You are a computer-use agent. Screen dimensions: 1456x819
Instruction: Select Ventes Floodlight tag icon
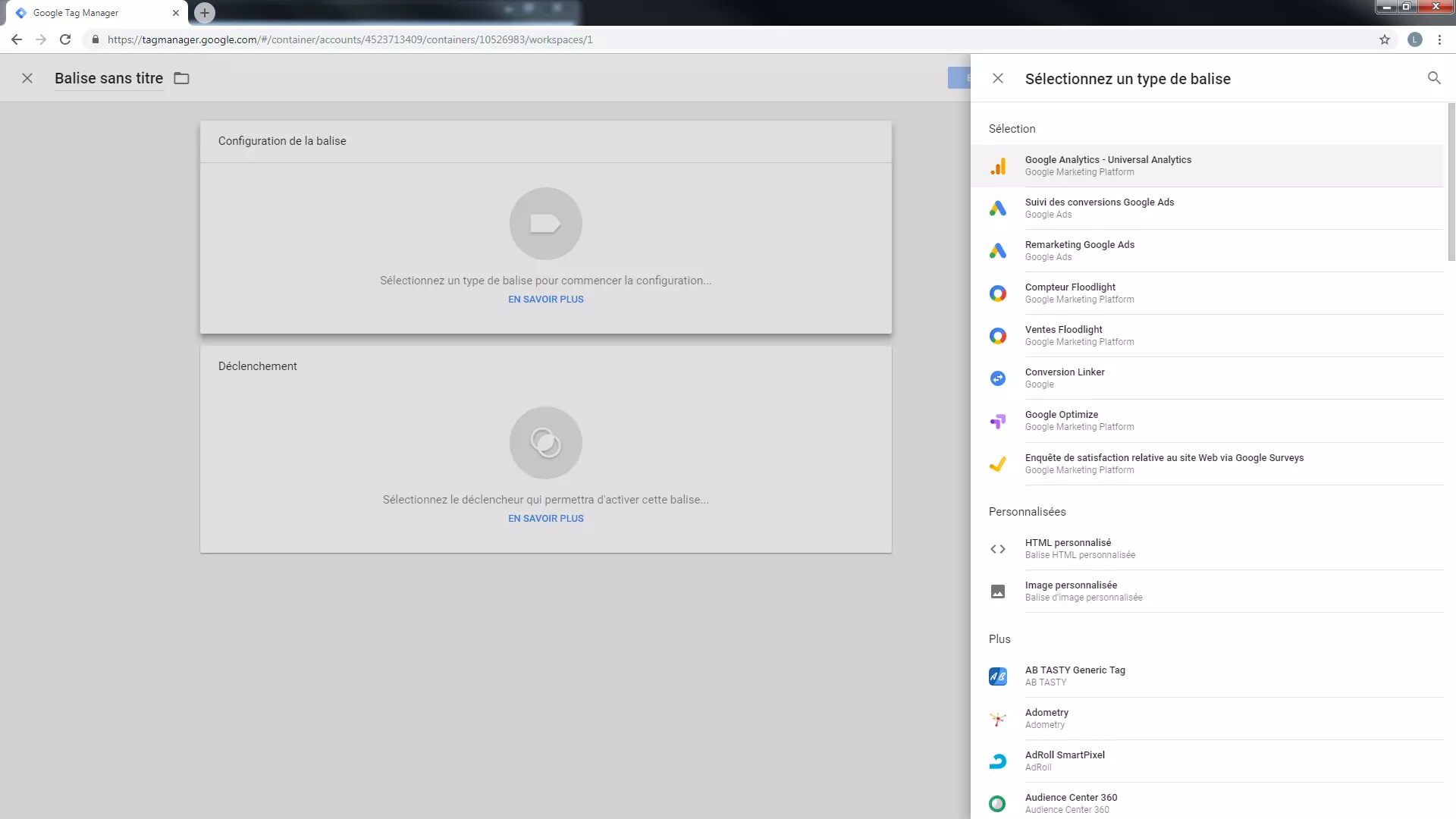click(x=998, y=336)
